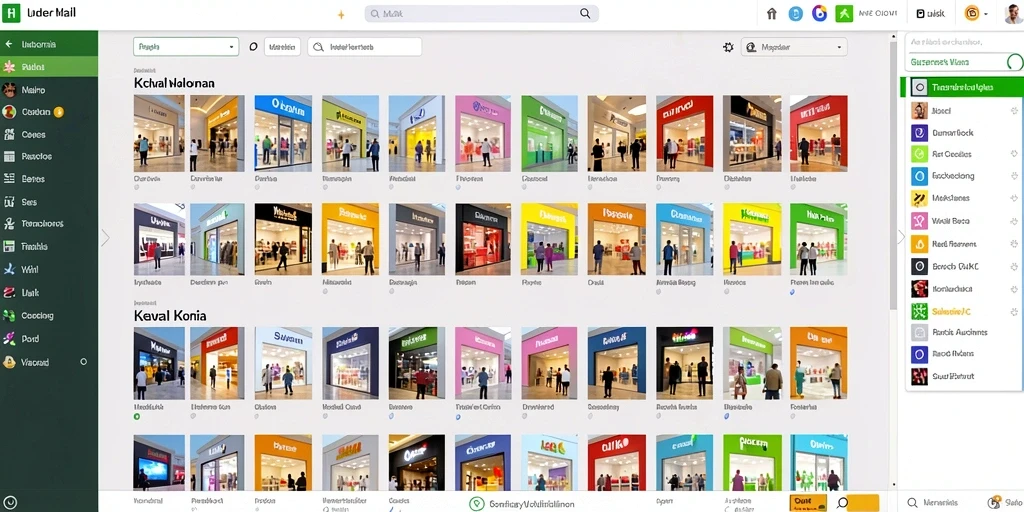The width and height of the screenshot is (1024, 512).
Task: Expand the sort dropdown at top right of gallery
Action: pos(794,47)
